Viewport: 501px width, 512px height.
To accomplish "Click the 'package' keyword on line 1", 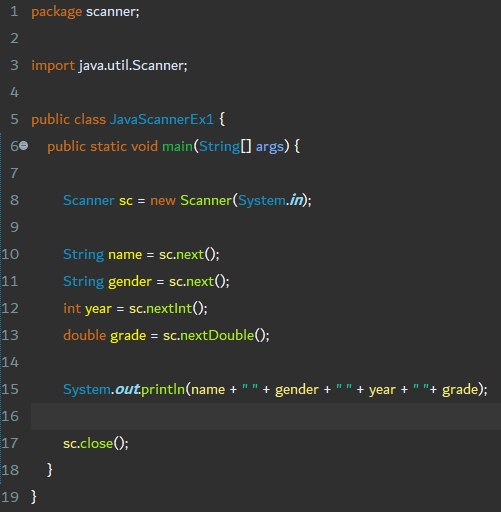I will coord(56,12).
